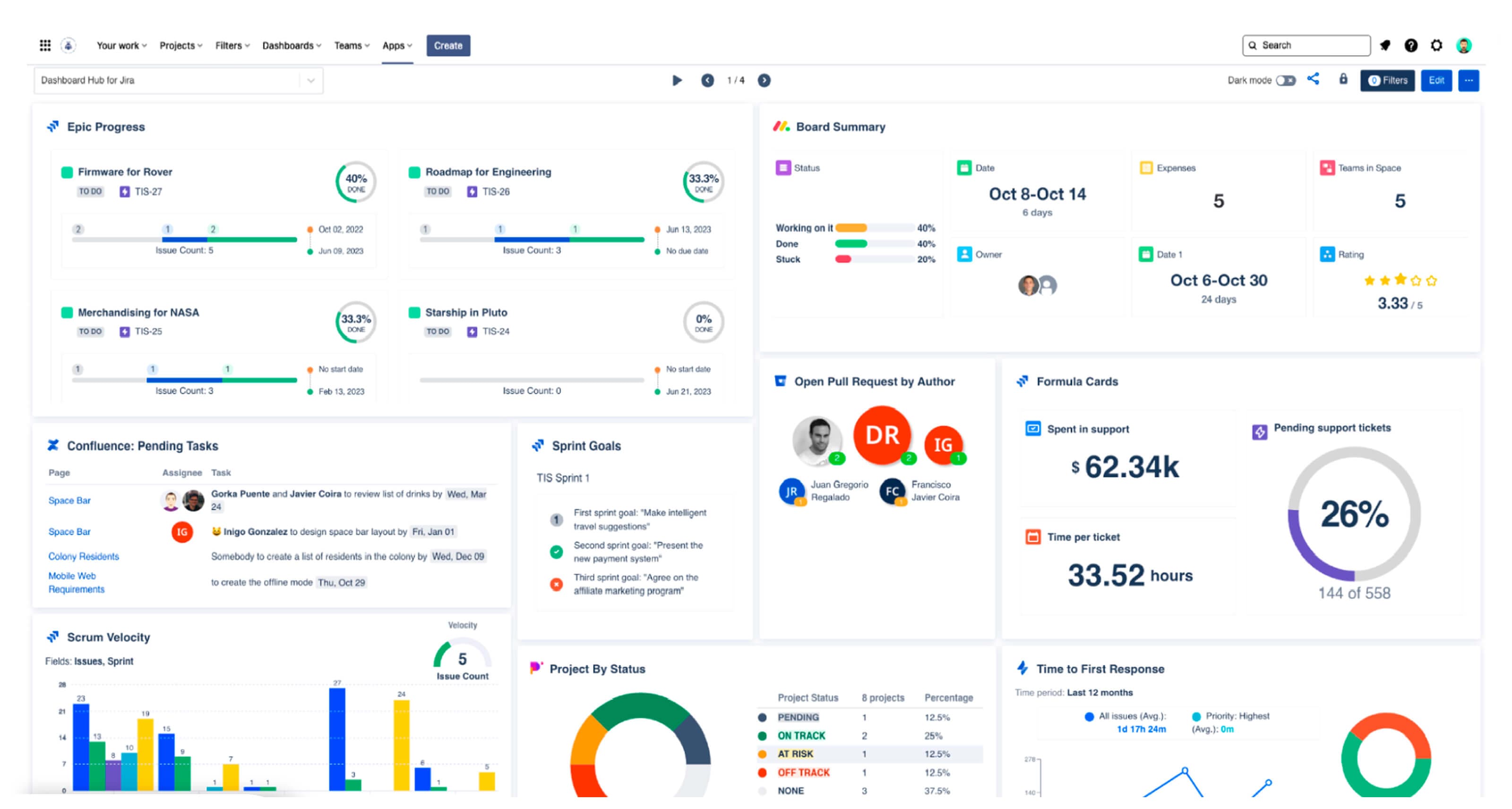This screenshot has height=809, width=1512.
Task: Click the IG author avatar in pull requests
Action: click(943, 445)
